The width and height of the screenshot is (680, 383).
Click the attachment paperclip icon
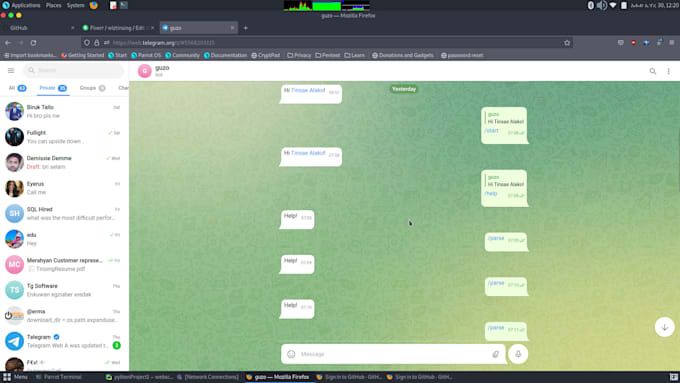[495, 354]
